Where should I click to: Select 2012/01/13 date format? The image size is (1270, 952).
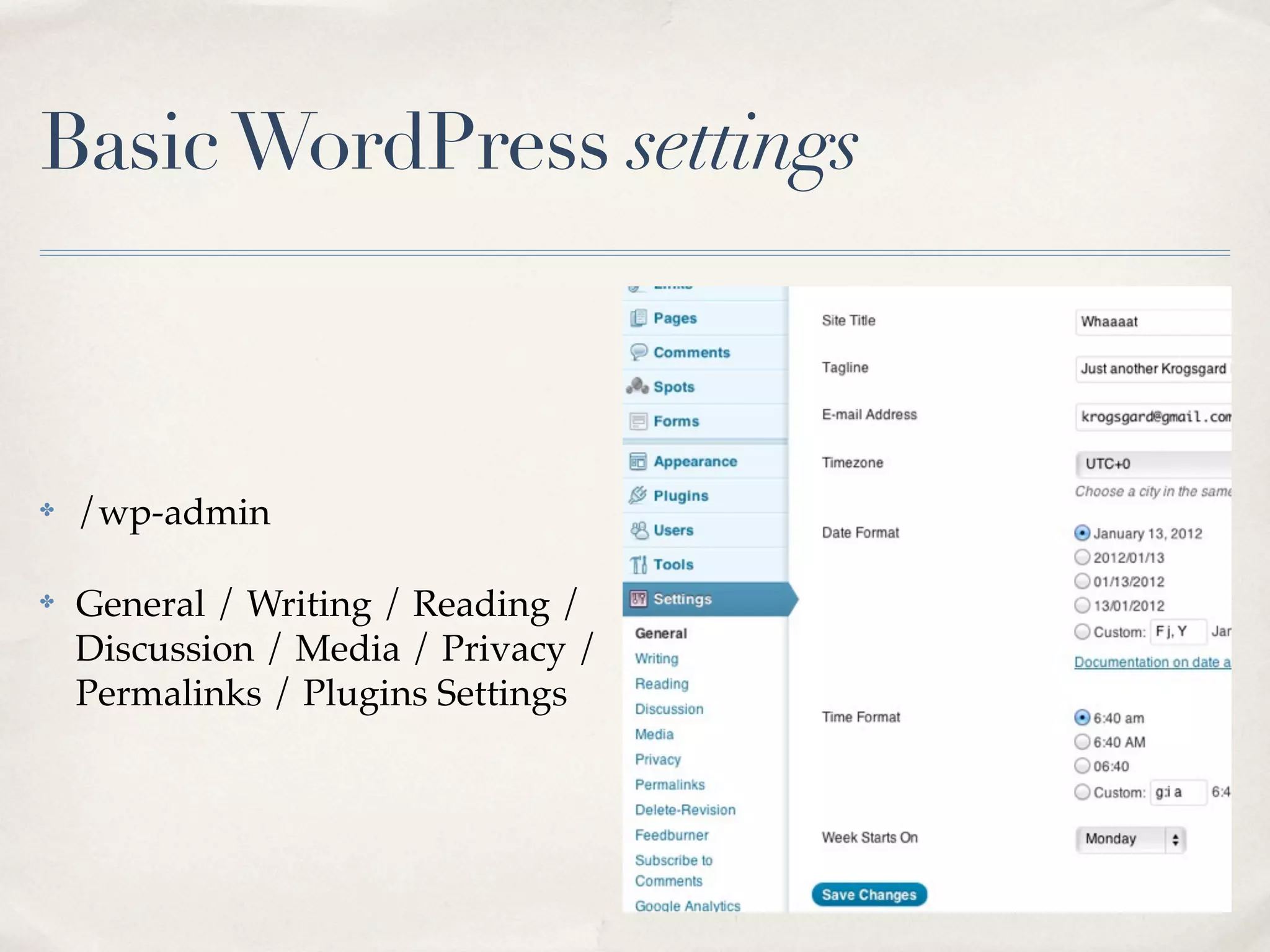(x=1082, y=557)
